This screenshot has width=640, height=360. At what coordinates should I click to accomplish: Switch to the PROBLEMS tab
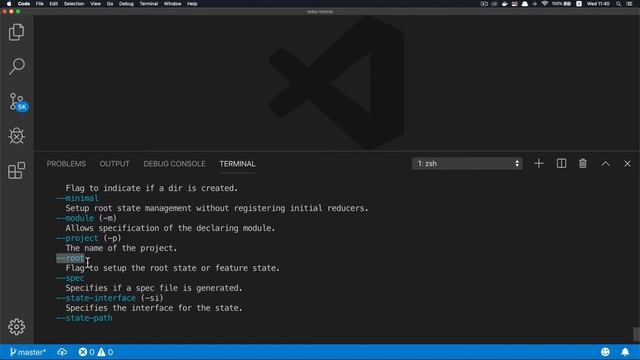pyautogui.click(x=66, y=164)
